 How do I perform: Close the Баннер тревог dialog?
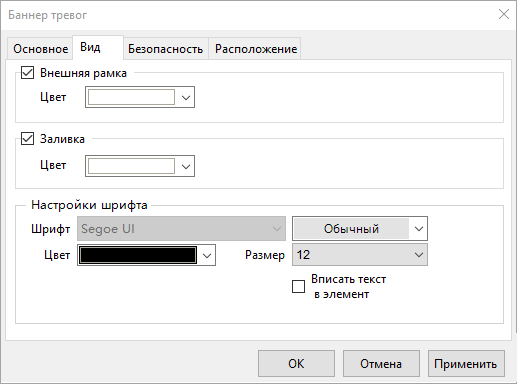tap(504, 14)
